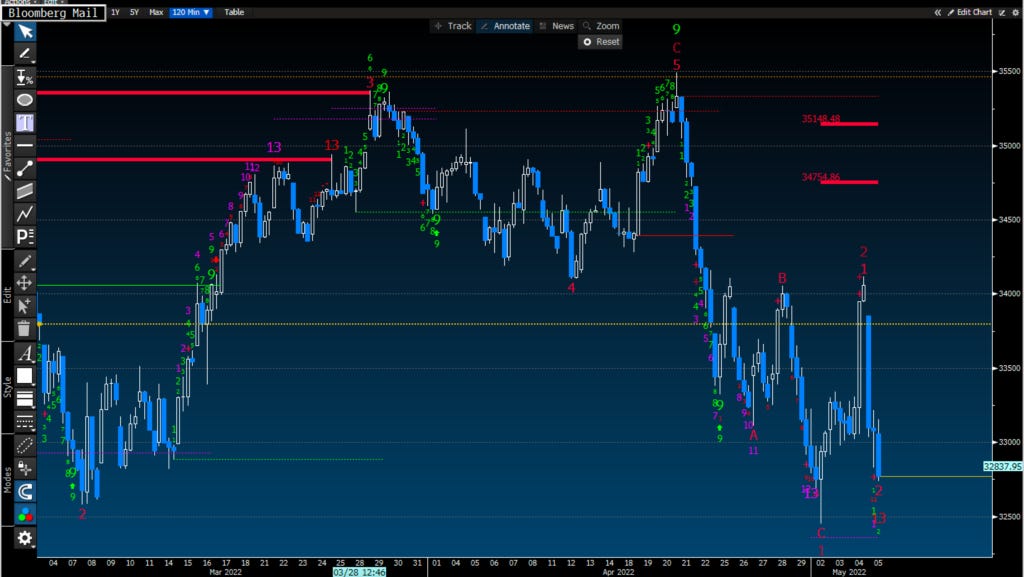Open the white fill color swatch

(25, 376)
